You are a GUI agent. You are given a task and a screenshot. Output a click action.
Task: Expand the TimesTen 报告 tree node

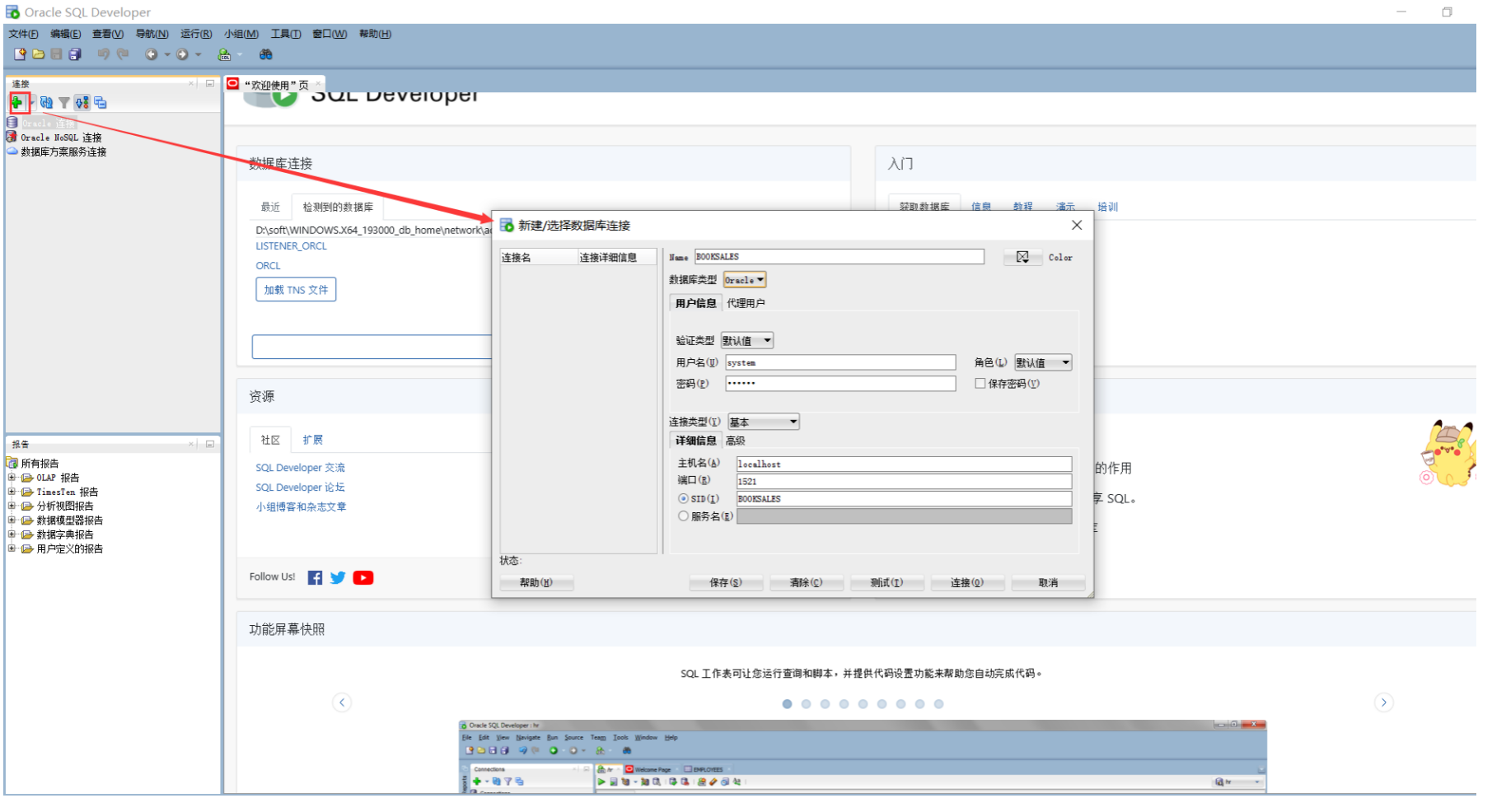click(12, 492)
